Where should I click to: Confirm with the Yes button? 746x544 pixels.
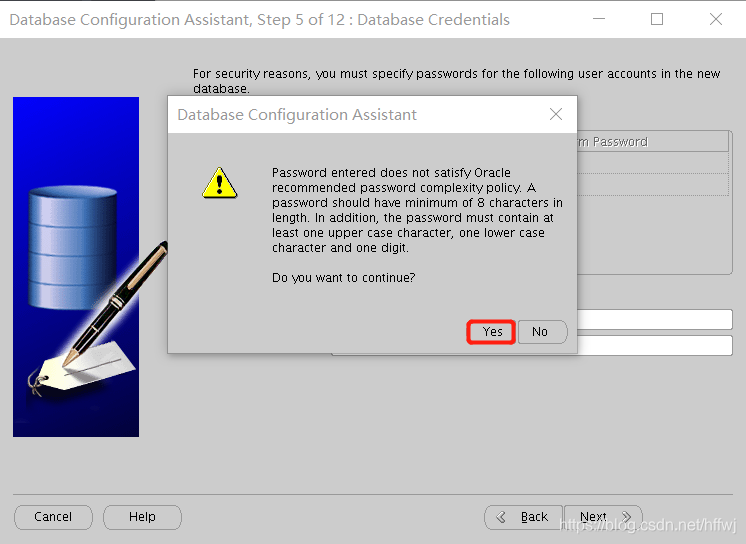[491, 332]
